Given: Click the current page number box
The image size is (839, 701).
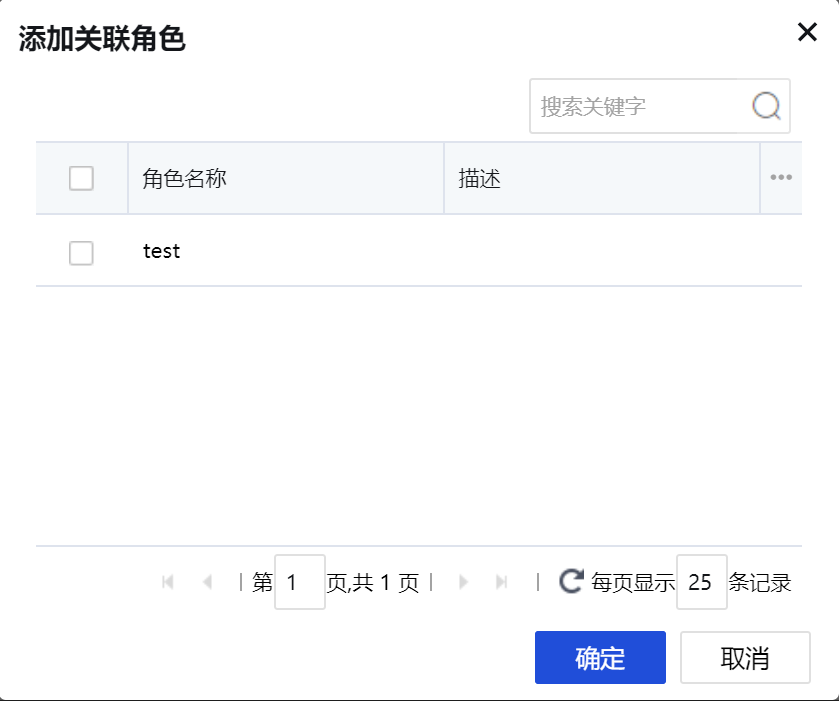Looking at the screenshot, I should coord(299,582).
